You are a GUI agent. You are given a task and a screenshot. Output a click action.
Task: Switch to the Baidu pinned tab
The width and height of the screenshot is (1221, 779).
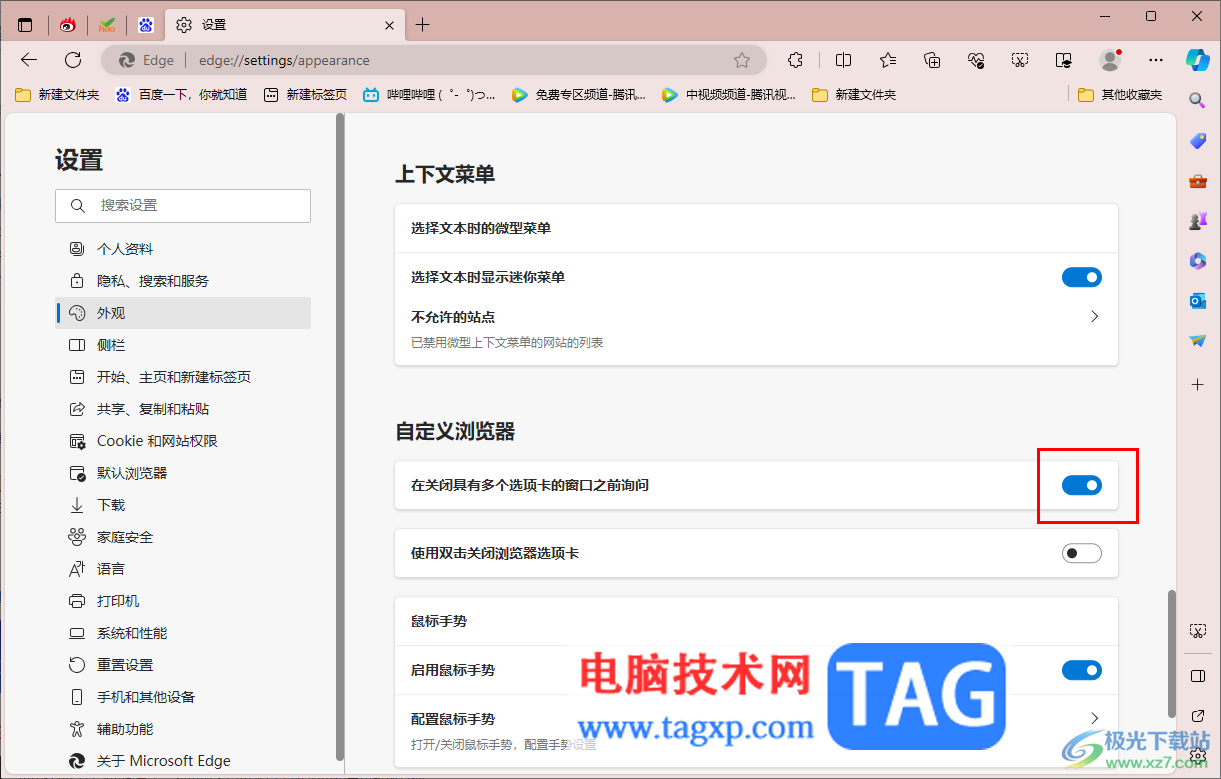(x=146, y=25)
